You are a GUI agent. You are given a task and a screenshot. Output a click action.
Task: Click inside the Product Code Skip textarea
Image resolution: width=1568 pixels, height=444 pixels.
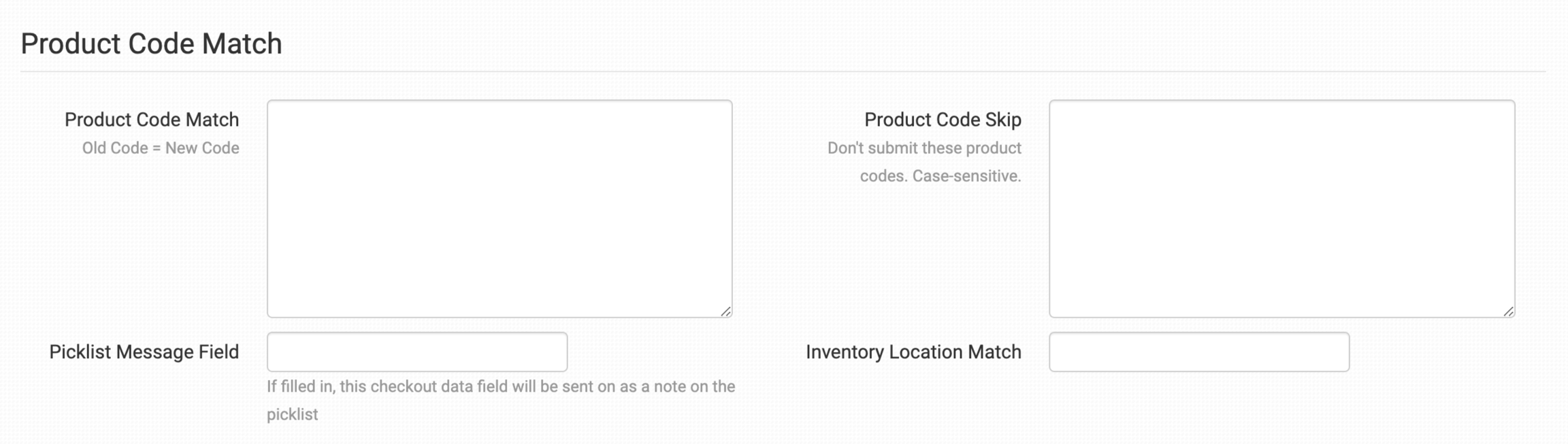1281,209
